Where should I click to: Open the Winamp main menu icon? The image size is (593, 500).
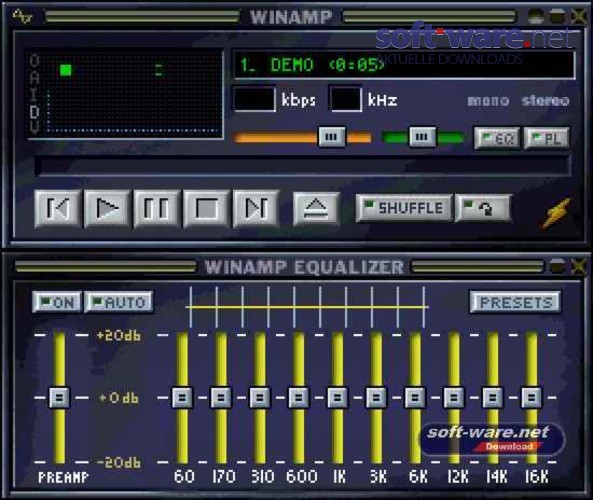(23, 17)
